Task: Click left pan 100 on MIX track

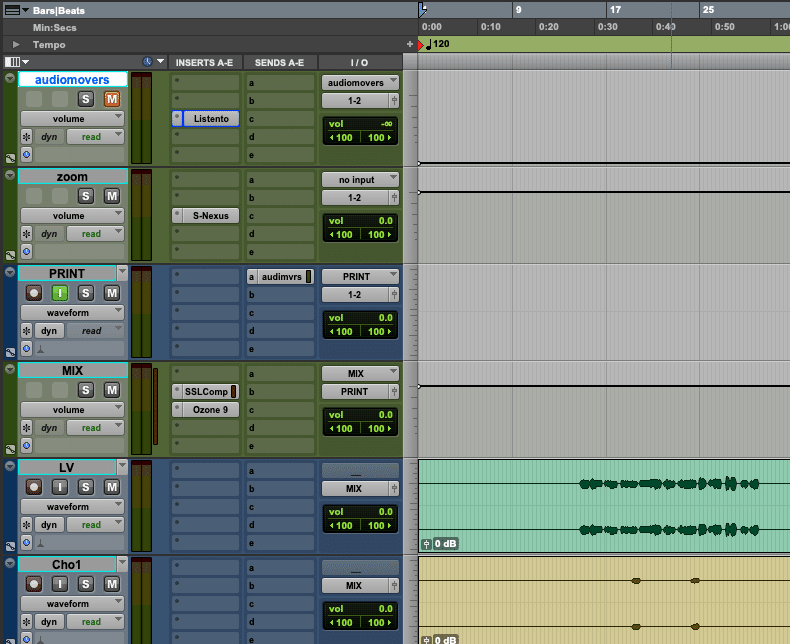Action: coord(341,428)
